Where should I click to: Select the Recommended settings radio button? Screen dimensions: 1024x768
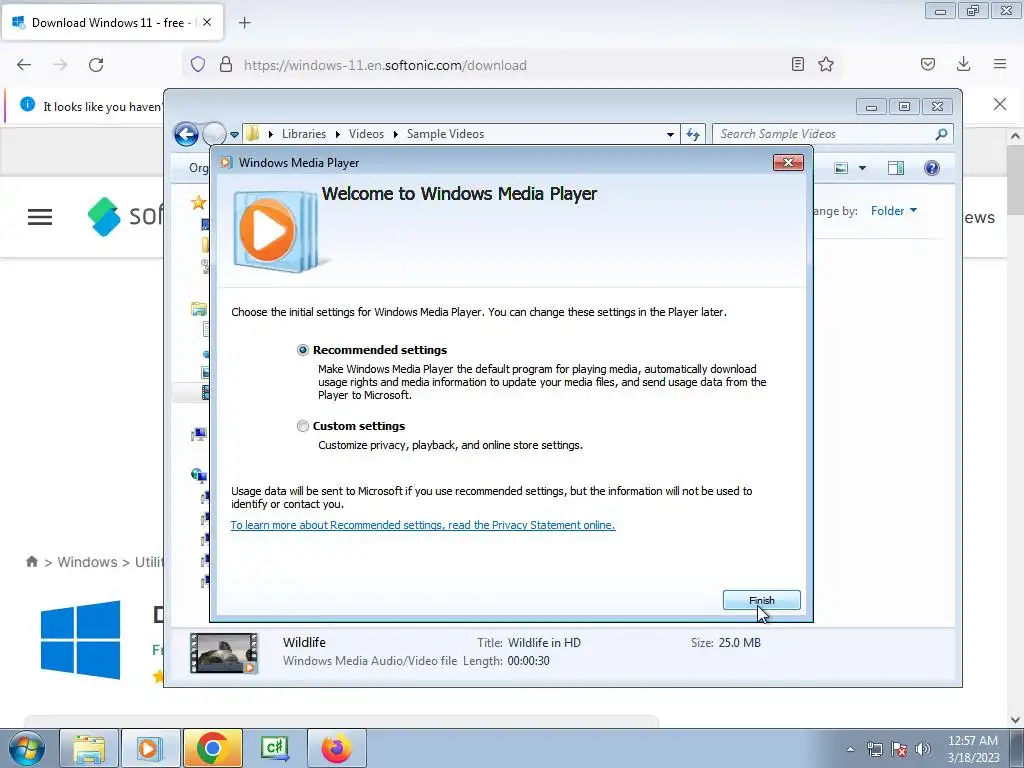[x=302, y=350]
